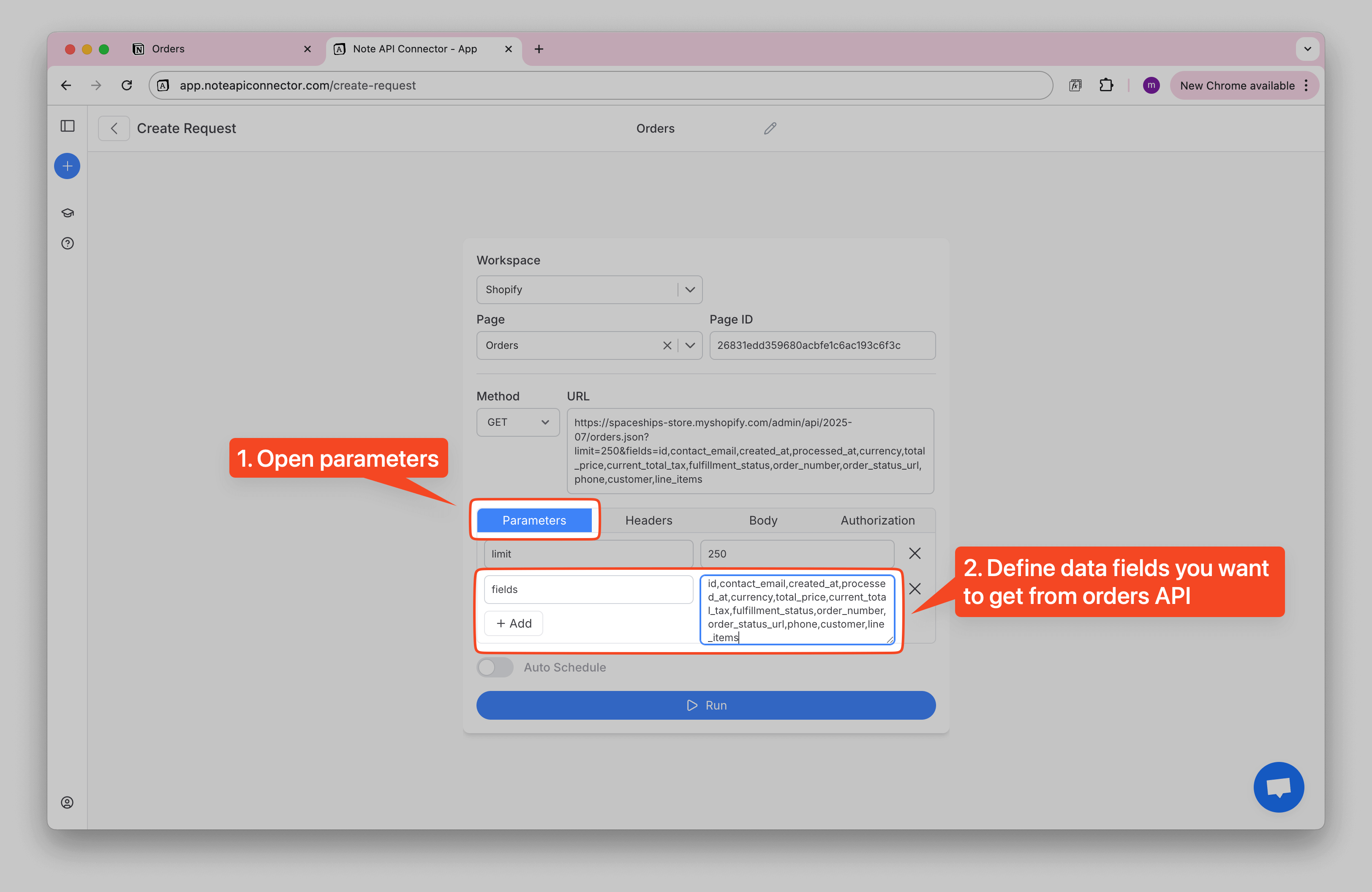This screenshot has height=892, width=1372.
Task: Delete the fields parameter row
Action: [914, 588]
